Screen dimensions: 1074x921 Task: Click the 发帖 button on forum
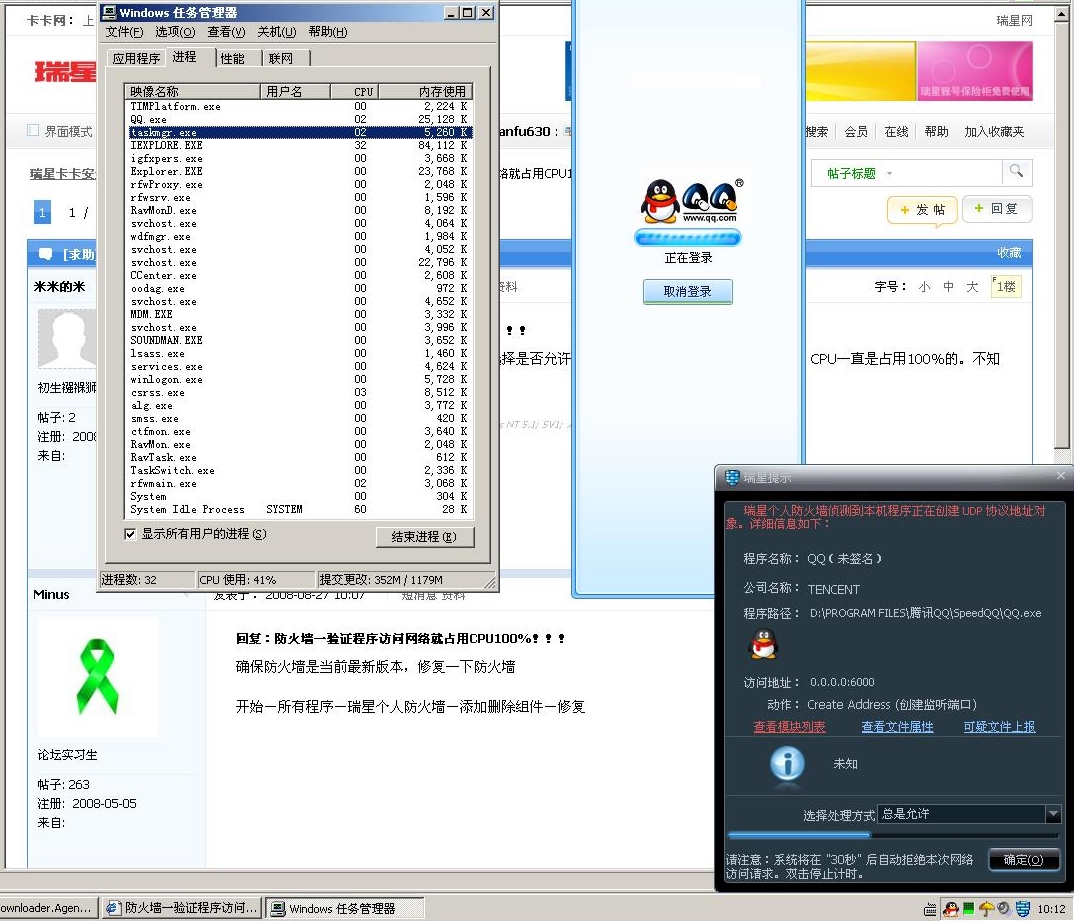(921, 210)
